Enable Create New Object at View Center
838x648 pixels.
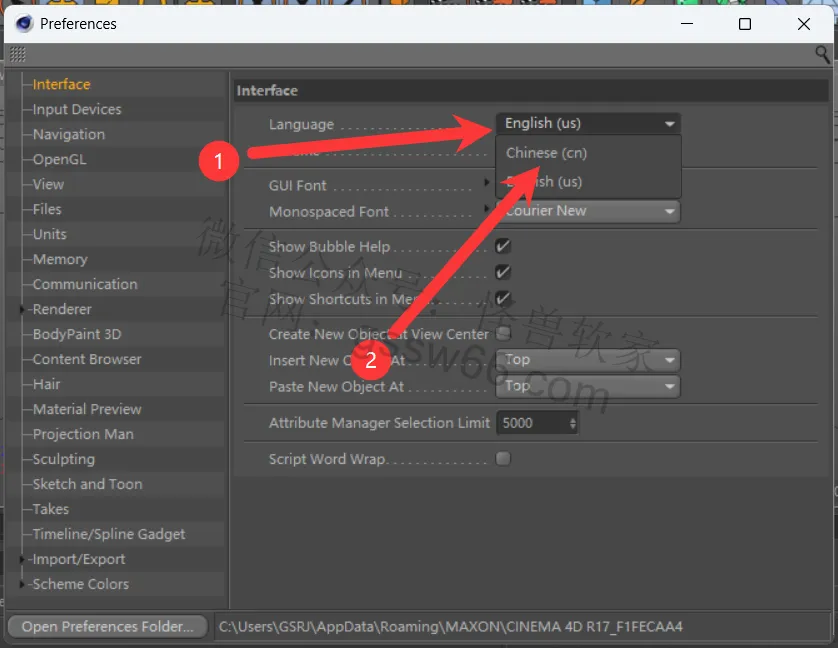tap(503, 334)
